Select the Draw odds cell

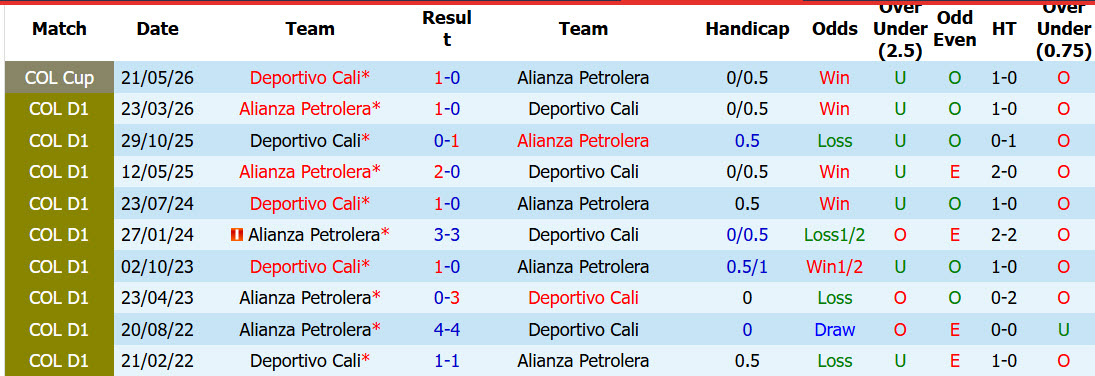[835, 329]
